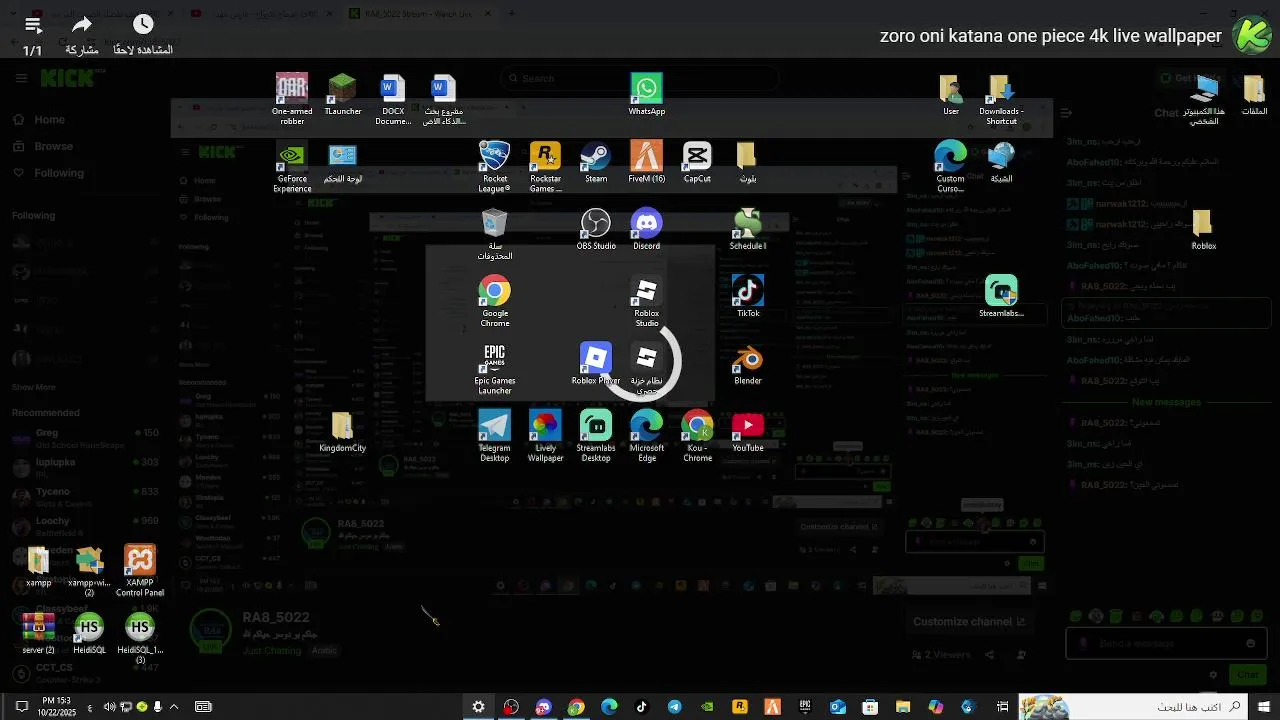Open FiveM desktop shortcut
This screenshot has width=1280, height=720.
(647, 161)
